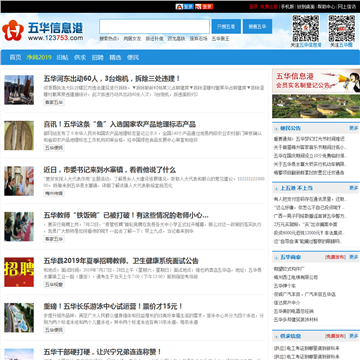Viewport: 360px width, 360px height.
Task: Click the 五华信息港 site logo
Action: click(x=43, y=31)
